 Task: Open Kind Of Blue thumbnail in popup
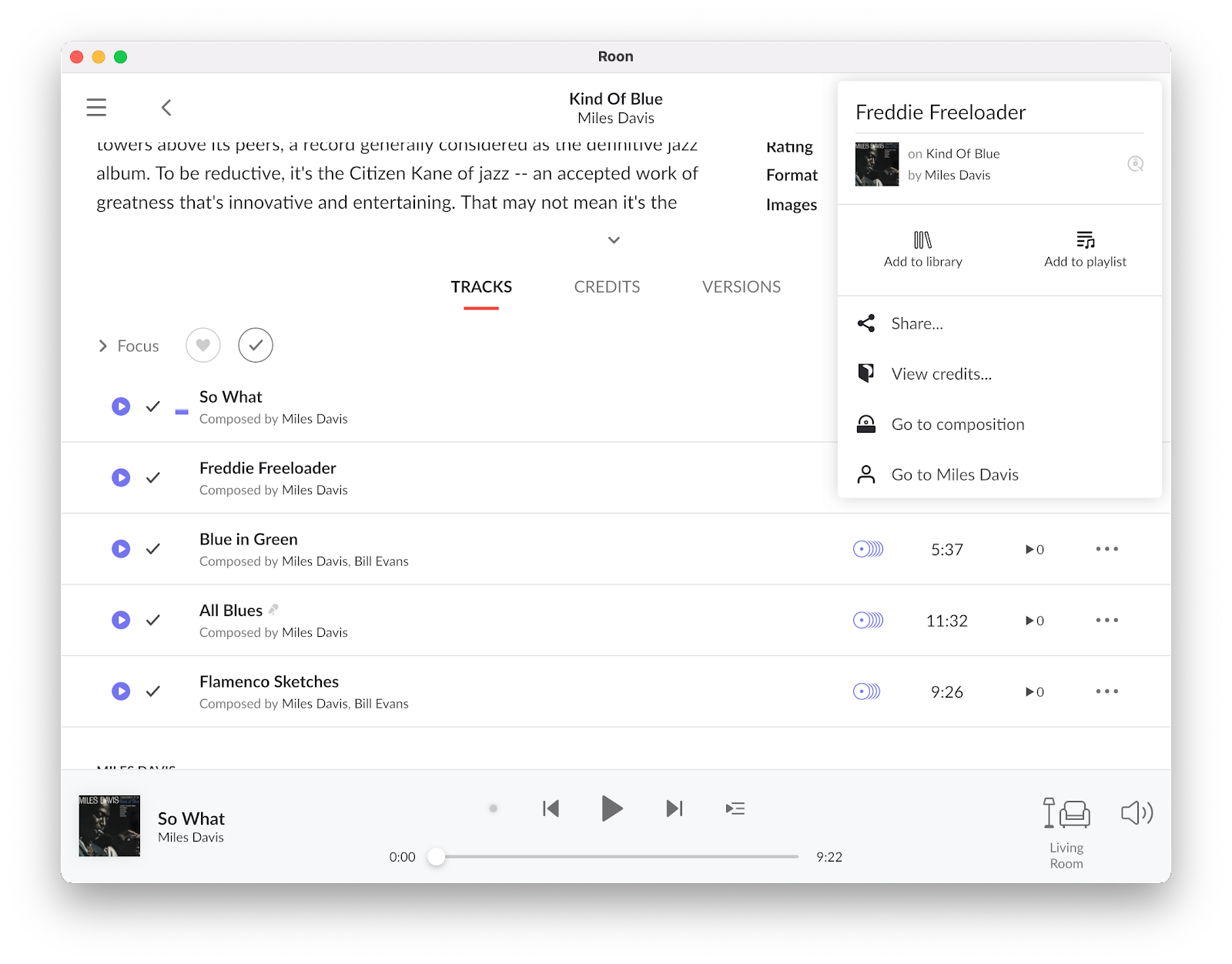pyautogui.click(x=877, y=164)
